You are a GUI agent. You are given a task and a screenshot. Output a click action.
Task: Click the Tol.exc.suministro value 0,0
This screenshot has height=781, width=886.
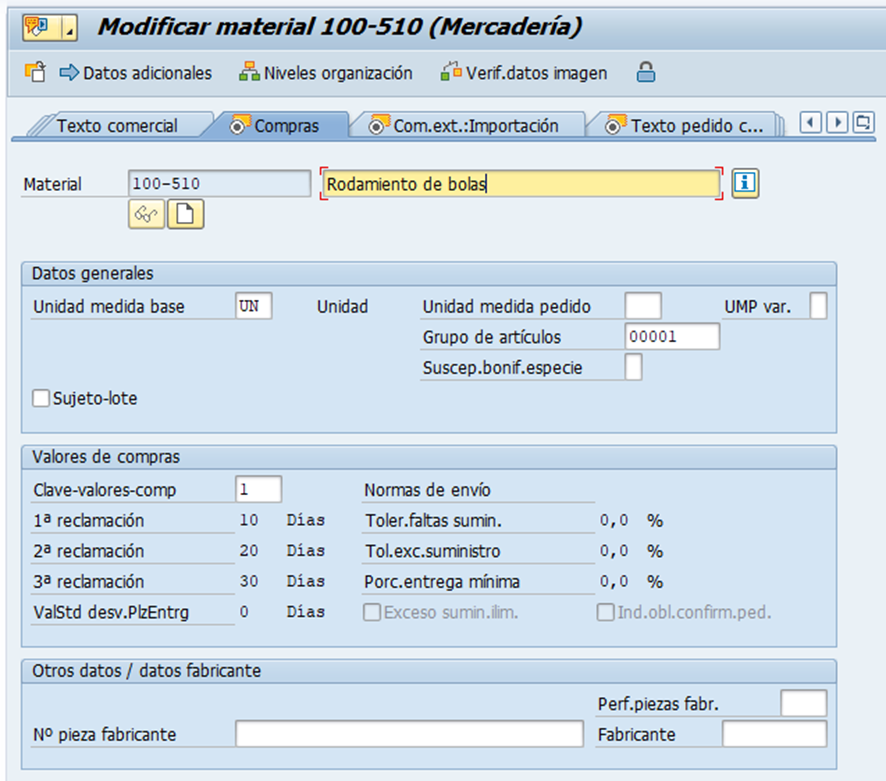614,550
